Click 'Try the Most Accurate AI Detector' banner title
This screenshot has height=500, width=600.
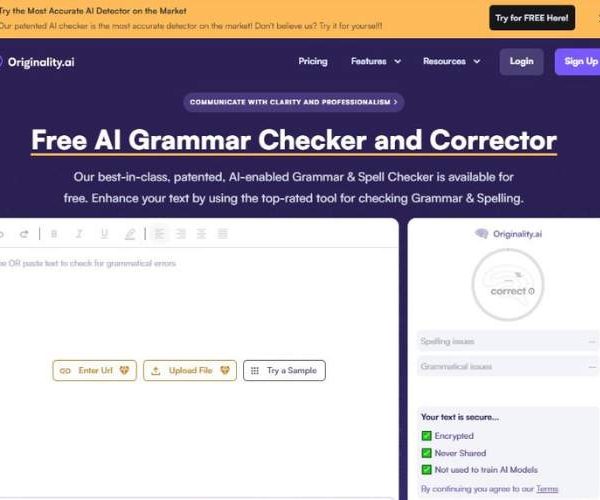click(x=93, y=11)
